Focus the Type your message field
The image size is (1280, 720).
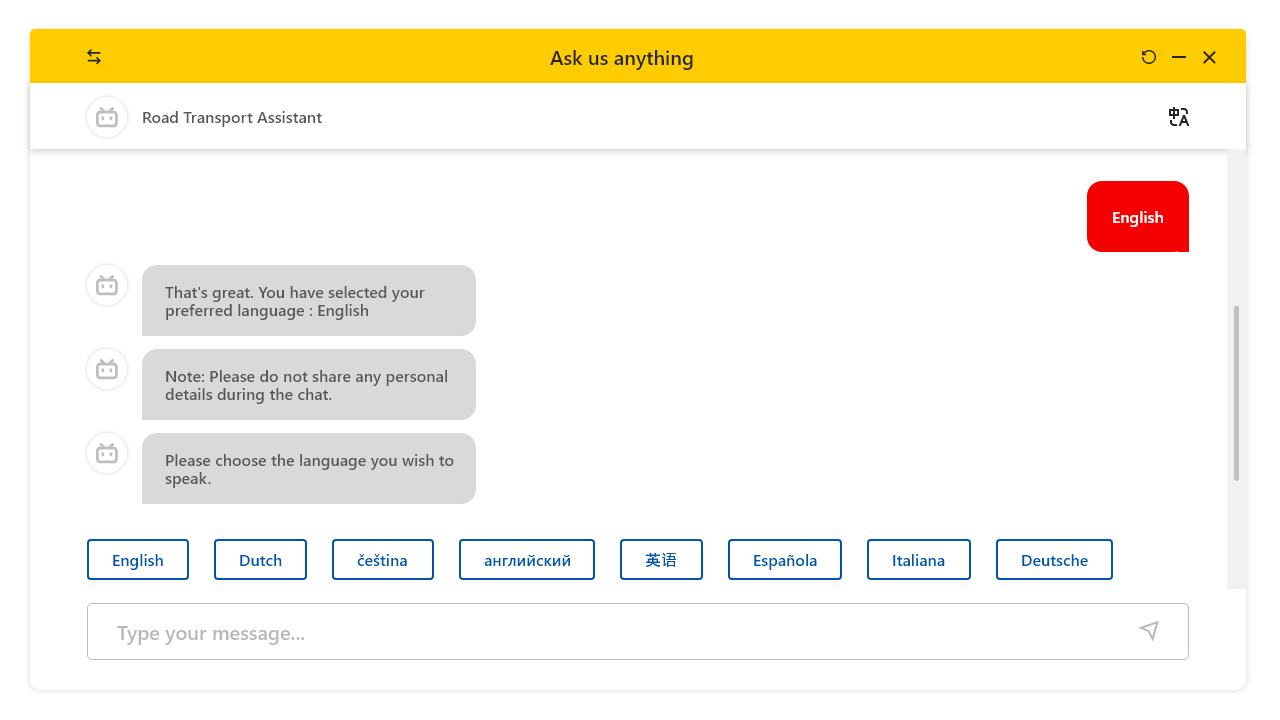610,632
